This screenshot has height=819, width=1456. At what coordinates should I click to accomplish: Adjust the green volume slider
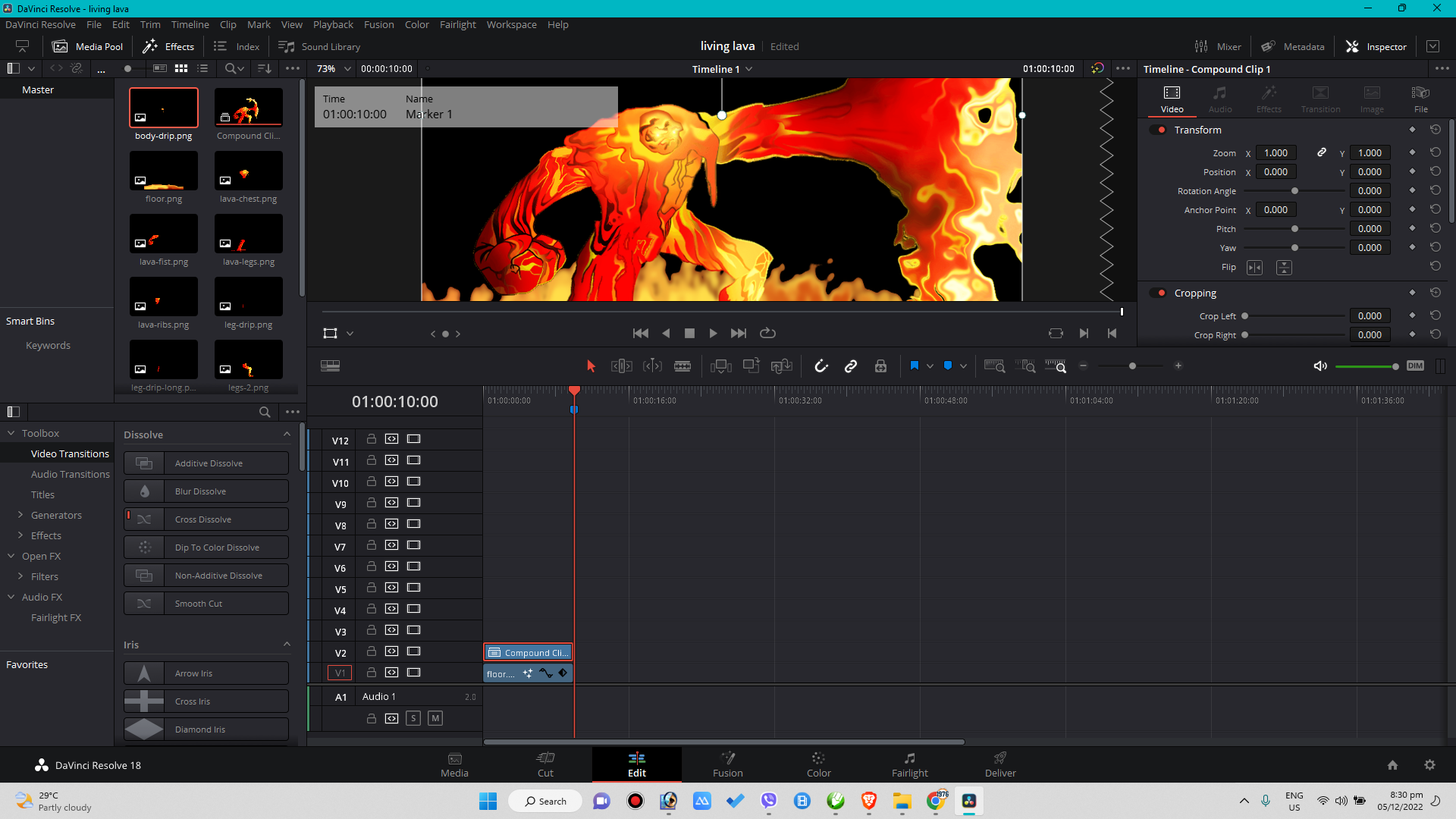(x=1367, y=366)
